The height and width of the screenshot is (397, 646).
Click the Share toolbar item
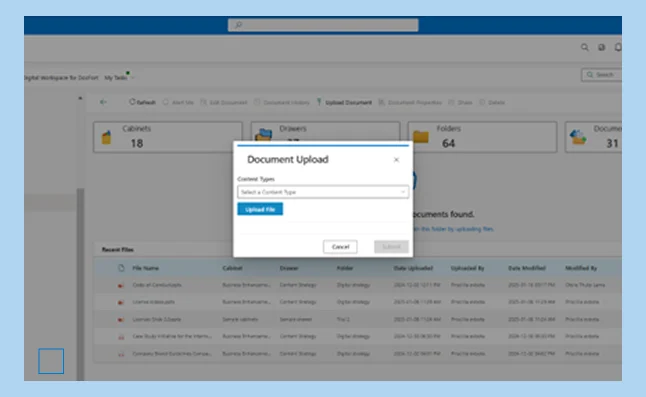click(x=460, y=102)
